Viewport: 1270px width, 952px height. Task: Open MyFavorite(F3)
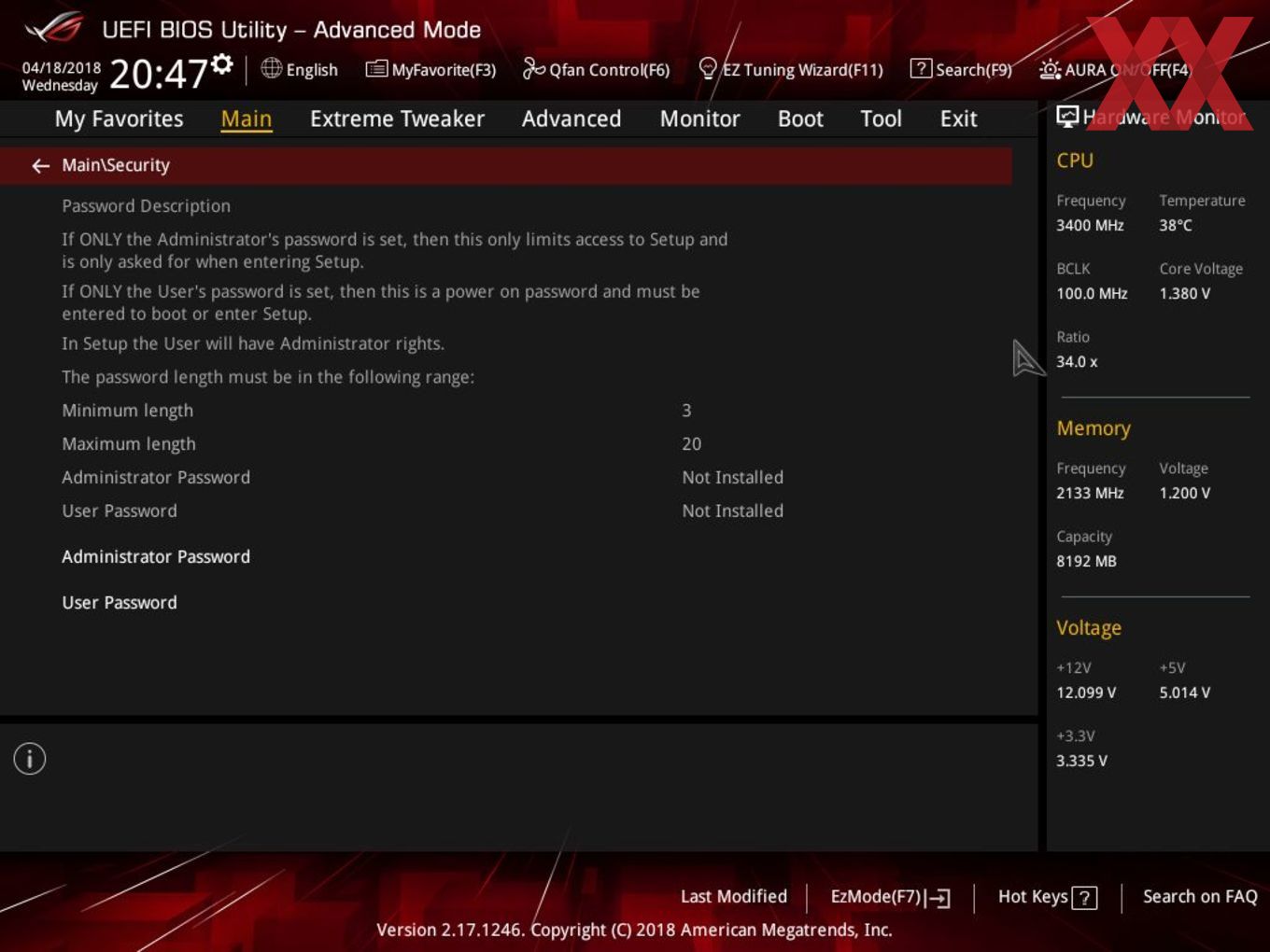point(444,70)
